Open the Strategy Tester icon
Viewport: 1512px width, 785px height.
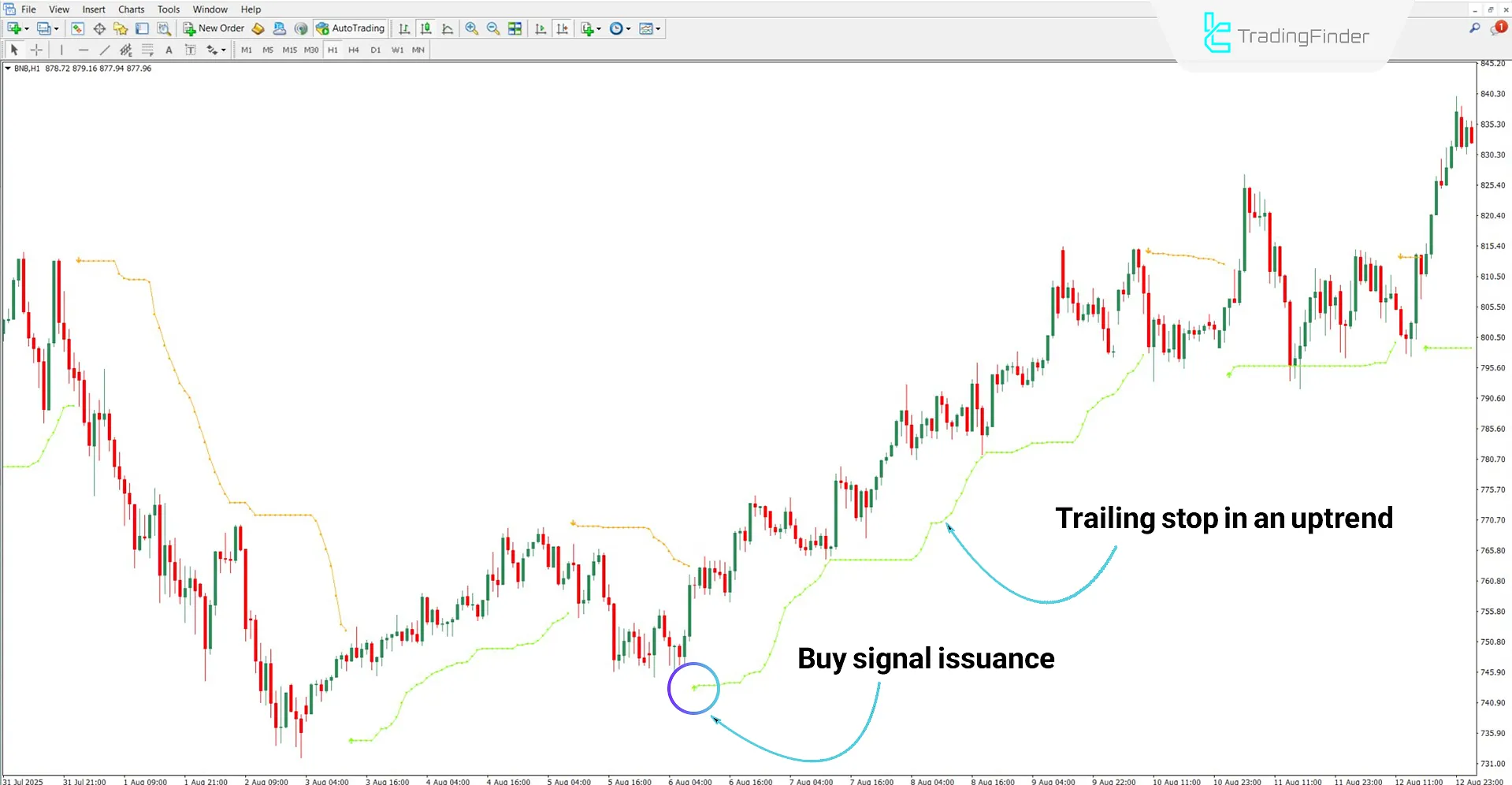[x=163, y=28]
